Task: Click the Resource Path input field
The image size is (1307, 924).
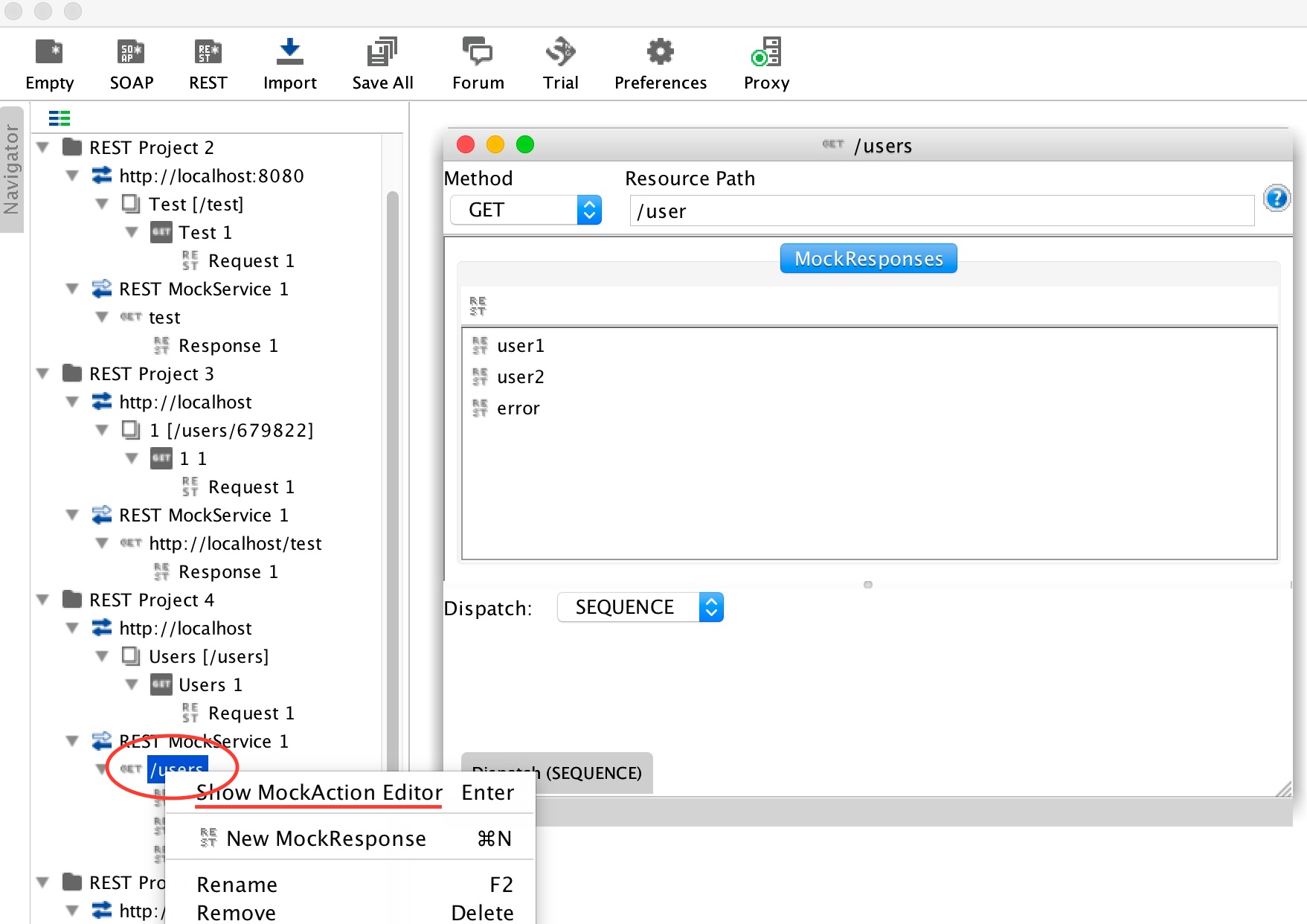Action: (x=942, y=211)
